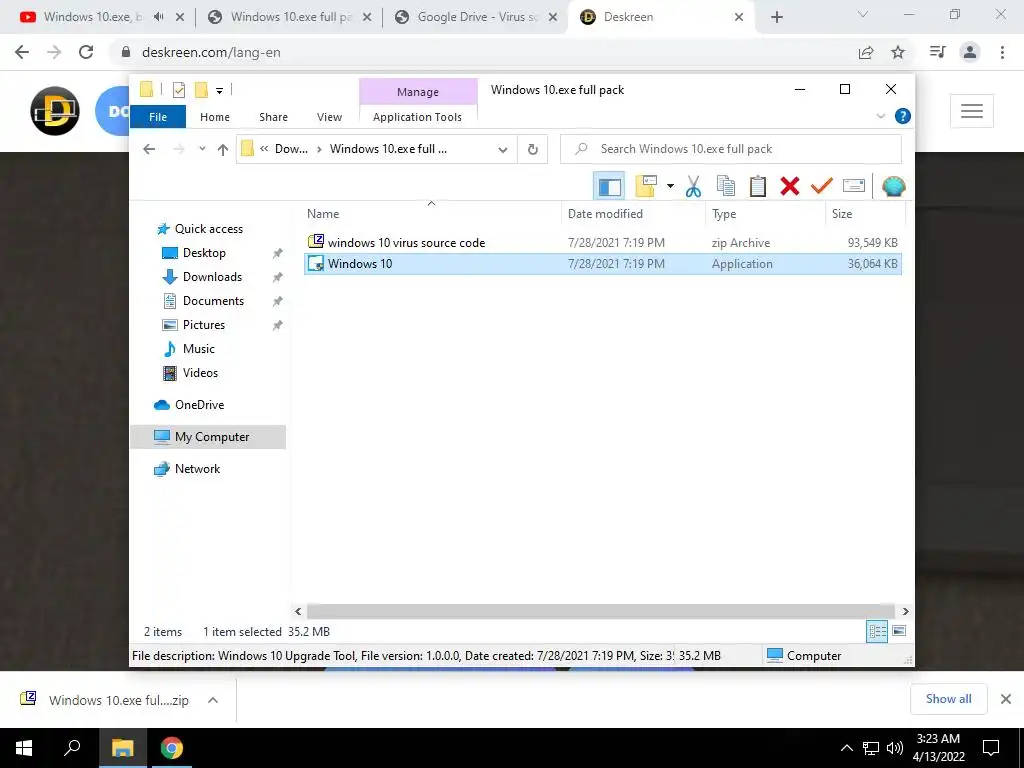Switch to the Google Drive - Virus browser tab

(477, 17)
